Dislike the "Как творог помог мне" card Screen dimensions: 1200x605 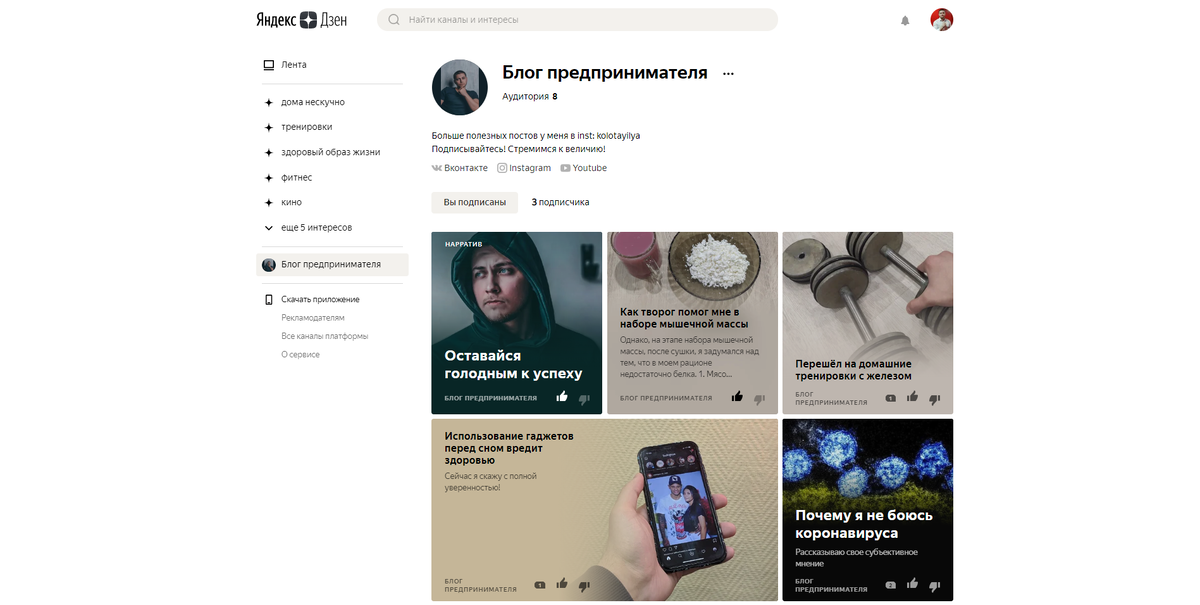pos(759,399)
